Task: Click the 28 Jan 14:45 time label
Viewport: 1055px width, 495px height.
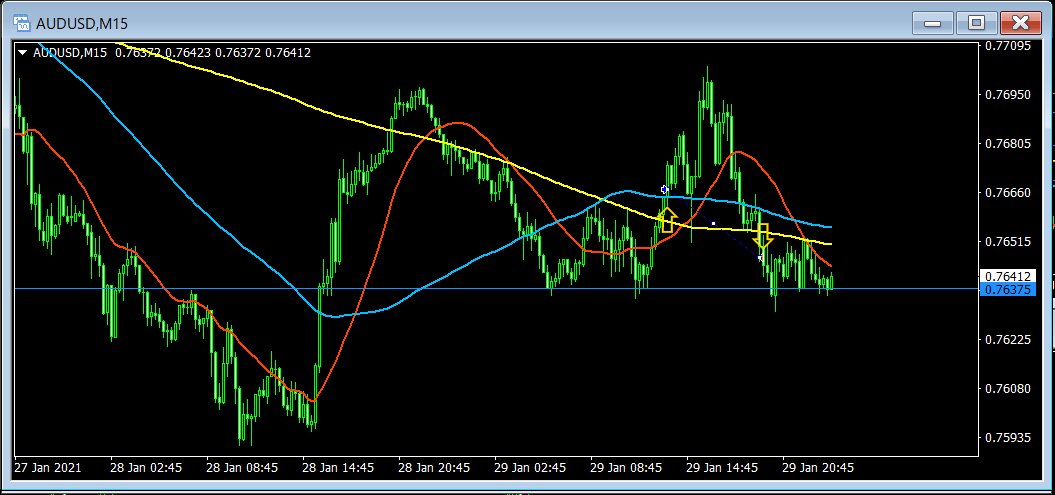Action: coord(338,467)
